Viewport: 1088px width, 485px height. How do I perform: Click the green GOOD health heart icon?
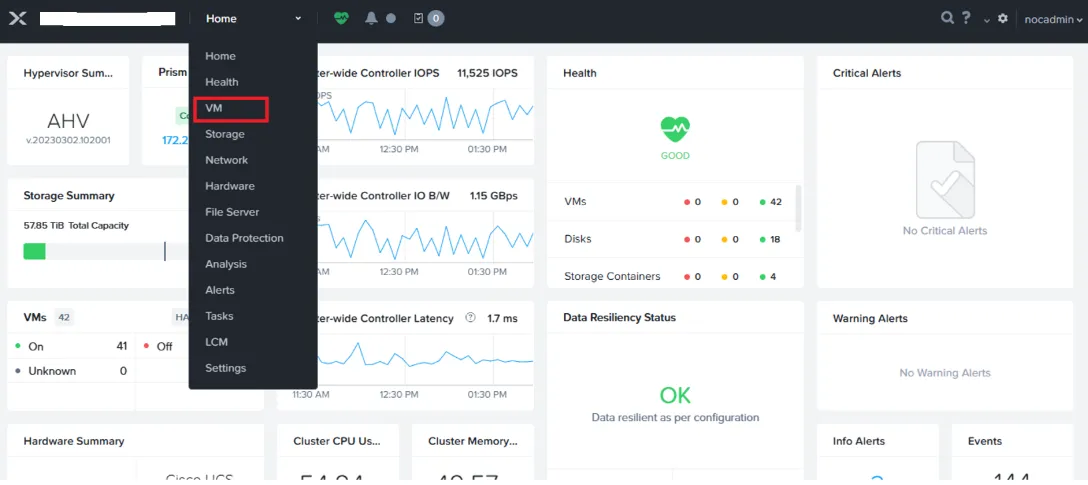coord(675,129)
